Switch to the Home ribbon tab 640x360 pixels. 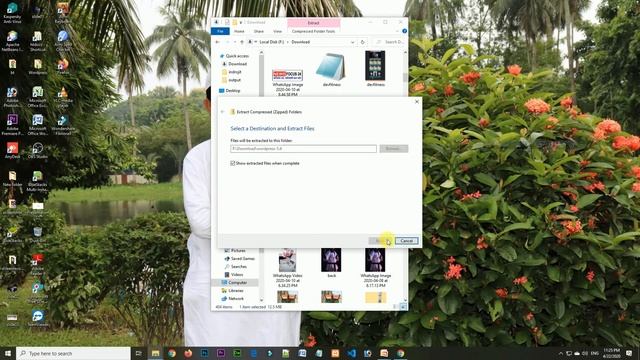click(239, 31)
